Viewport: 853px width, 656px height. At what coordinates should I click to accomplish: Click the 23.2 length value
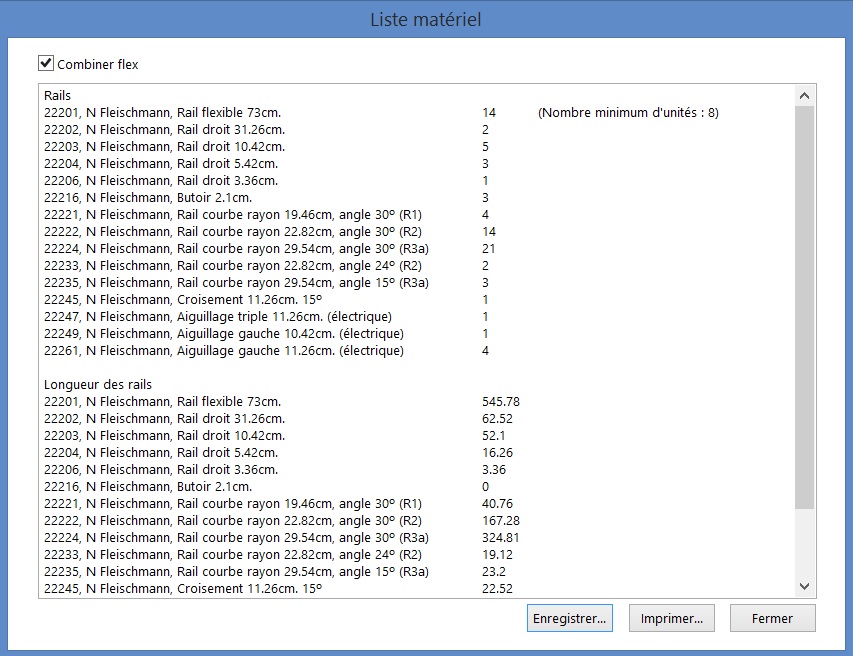point(493,572)
